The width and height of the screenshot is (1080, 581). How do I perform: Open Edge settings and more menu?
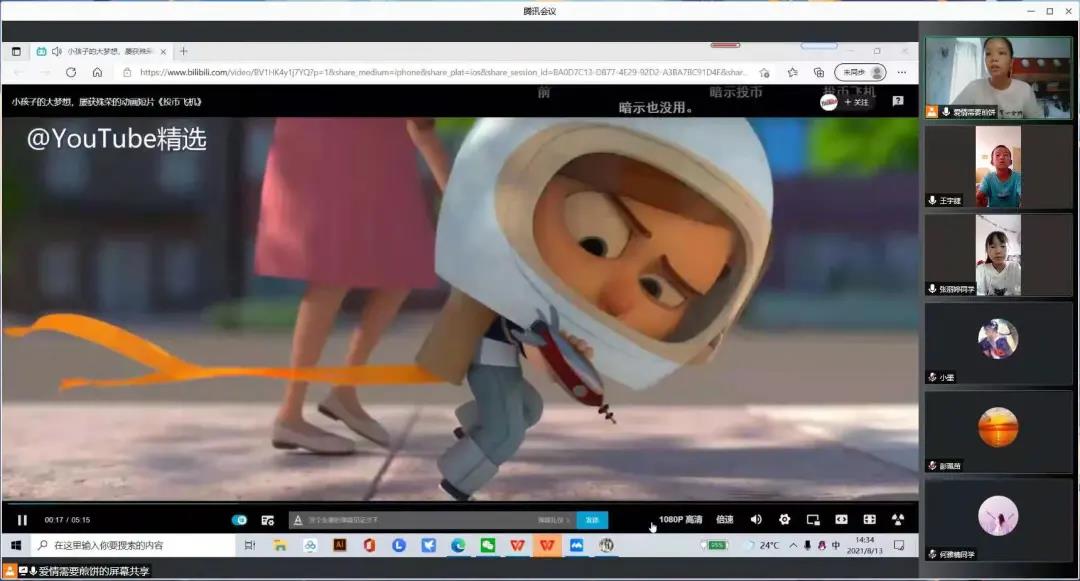click(x=902, y=72)
